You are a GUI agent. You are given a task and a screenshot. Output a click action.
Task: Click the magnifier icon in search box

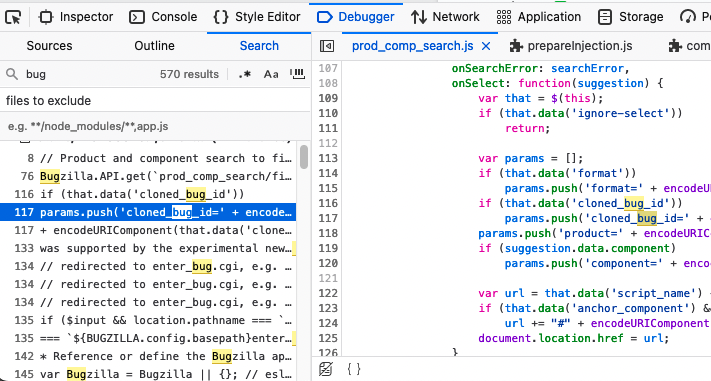point(12,74)
